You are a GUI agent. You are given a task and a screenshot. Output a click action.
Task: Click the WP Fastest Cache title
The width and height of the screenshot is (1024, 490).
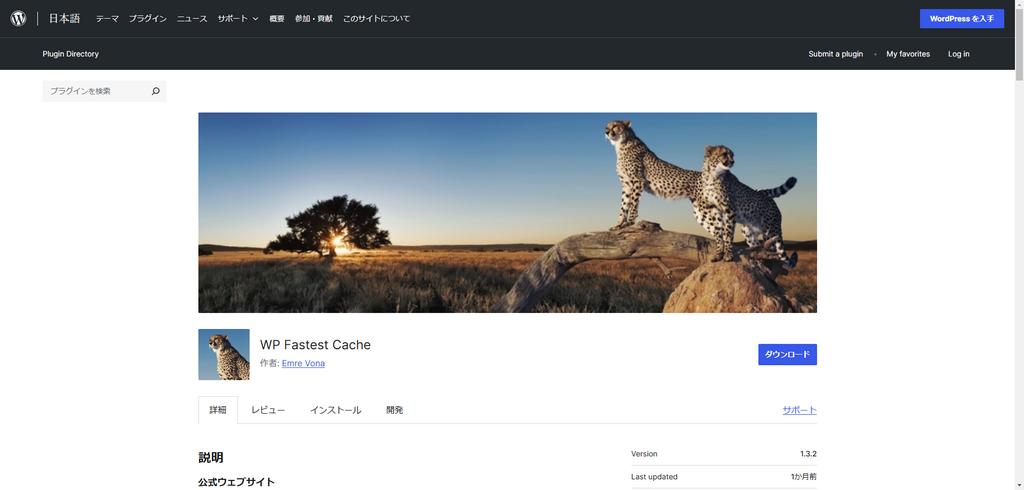315,344
